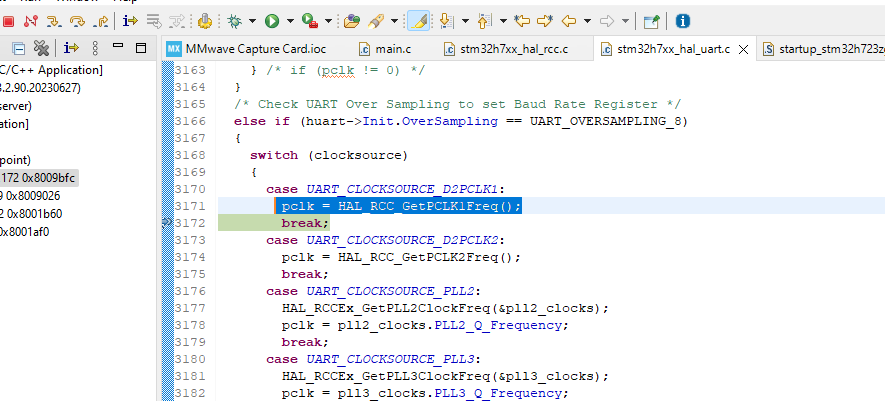The image size is (885, 401).
Task: Open the Previous Annotation dropdown arrow
Action: pyautogui.click(x=503, y=21)
